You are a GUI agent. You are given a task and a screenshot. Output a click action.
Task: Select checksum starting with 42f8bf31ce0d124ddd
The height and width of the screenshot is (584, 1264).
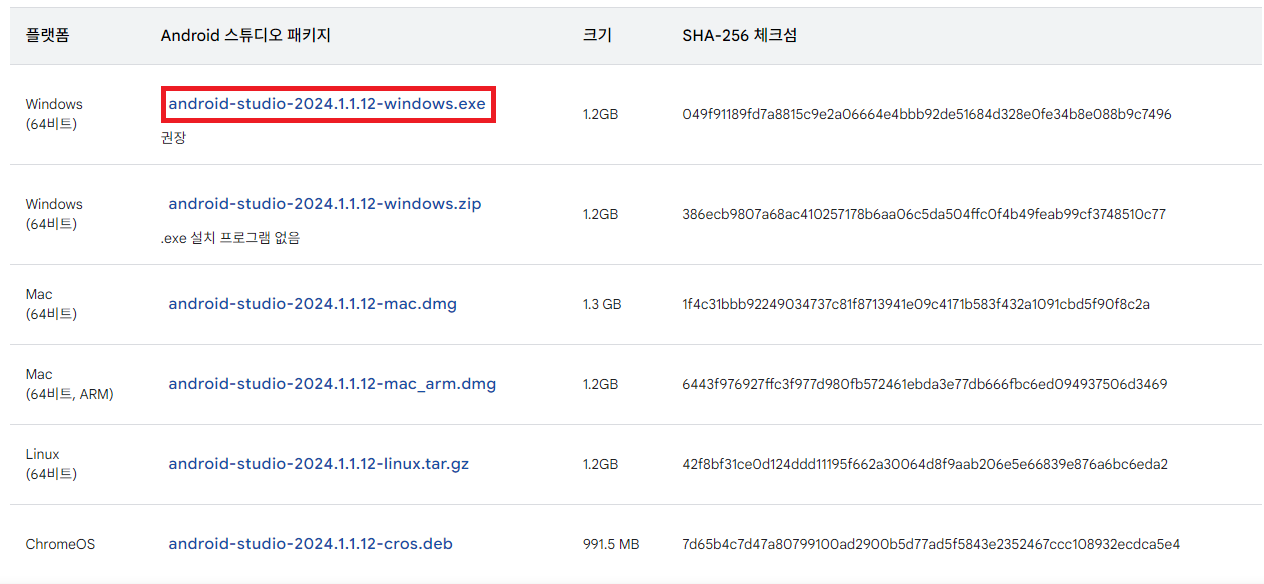point(925,464)
